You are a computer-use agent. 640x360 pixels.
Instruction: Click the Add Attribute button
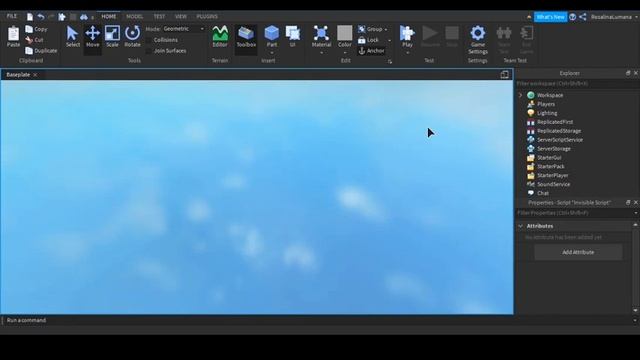click(578, 252)
